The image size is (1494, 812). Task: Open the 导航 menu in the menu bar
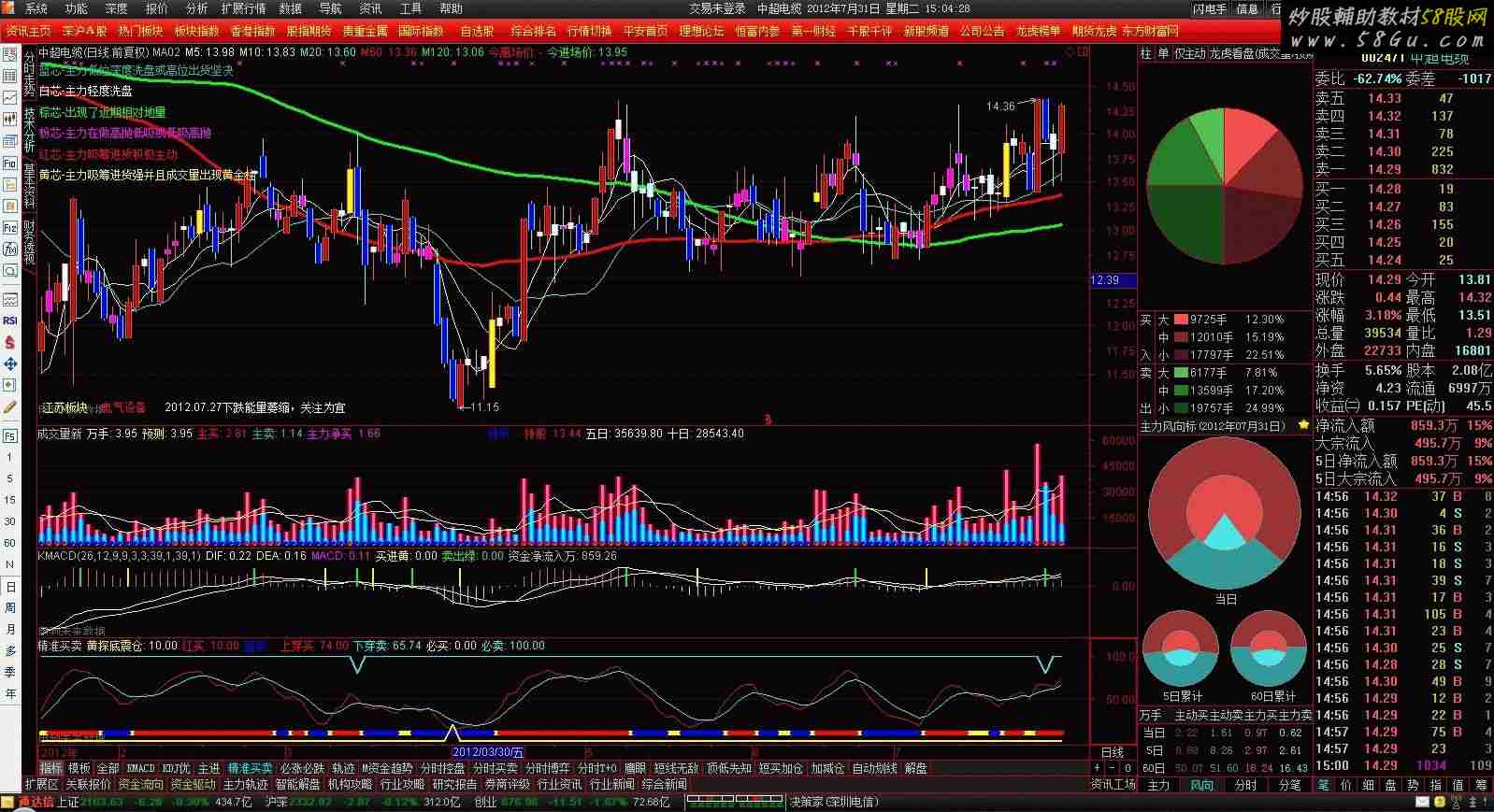tap(331, 8)
